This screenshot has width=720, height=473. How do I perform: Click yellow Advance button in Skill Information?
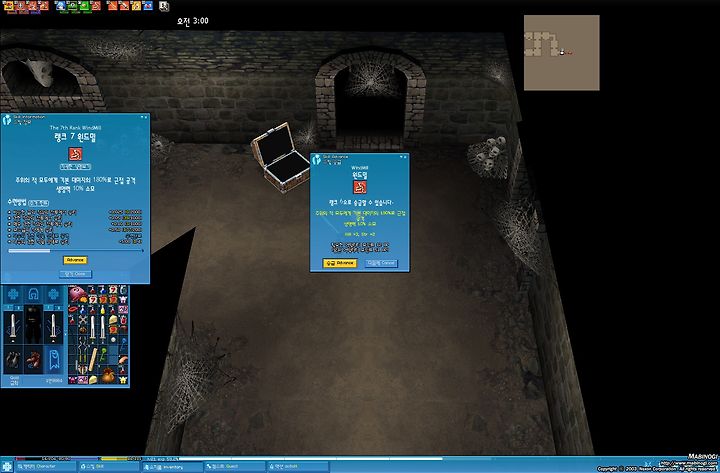point(75,260)
